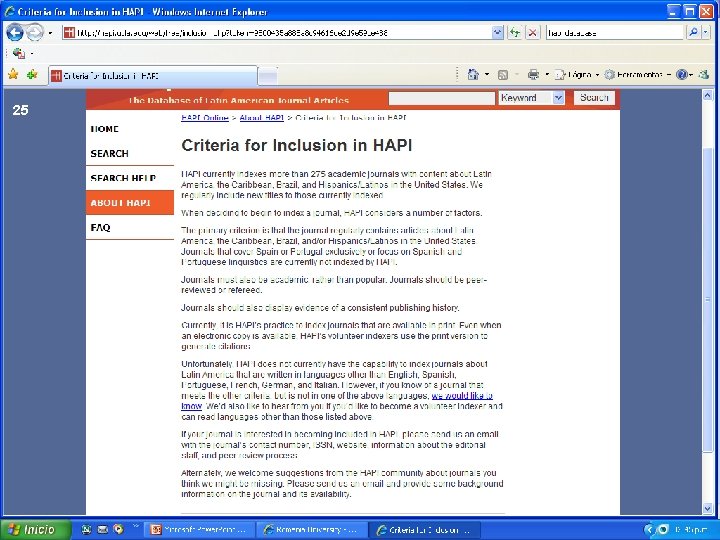Open the recent pages dropdown arrow
720x540 pixels.
(51, 33)
